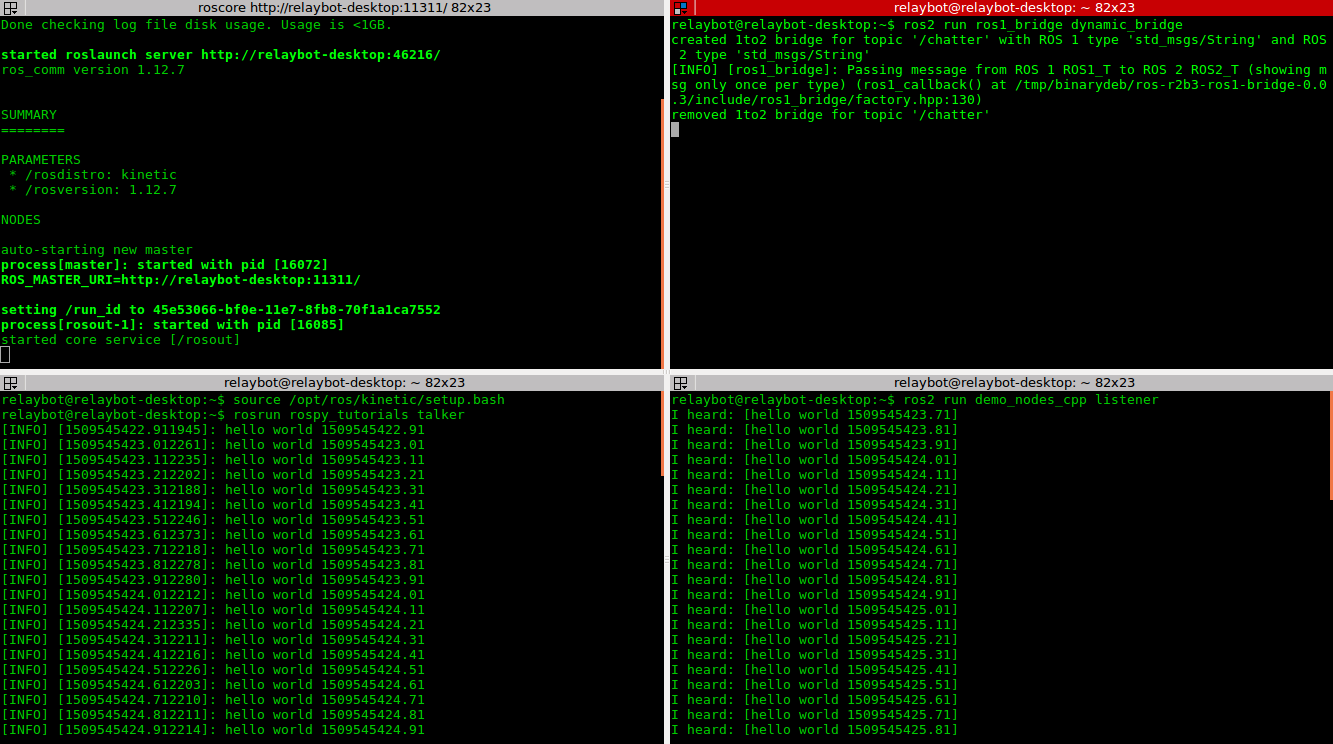
Task: Click the '/rosdistro: kinetic' parameter line
Action: 93,175
